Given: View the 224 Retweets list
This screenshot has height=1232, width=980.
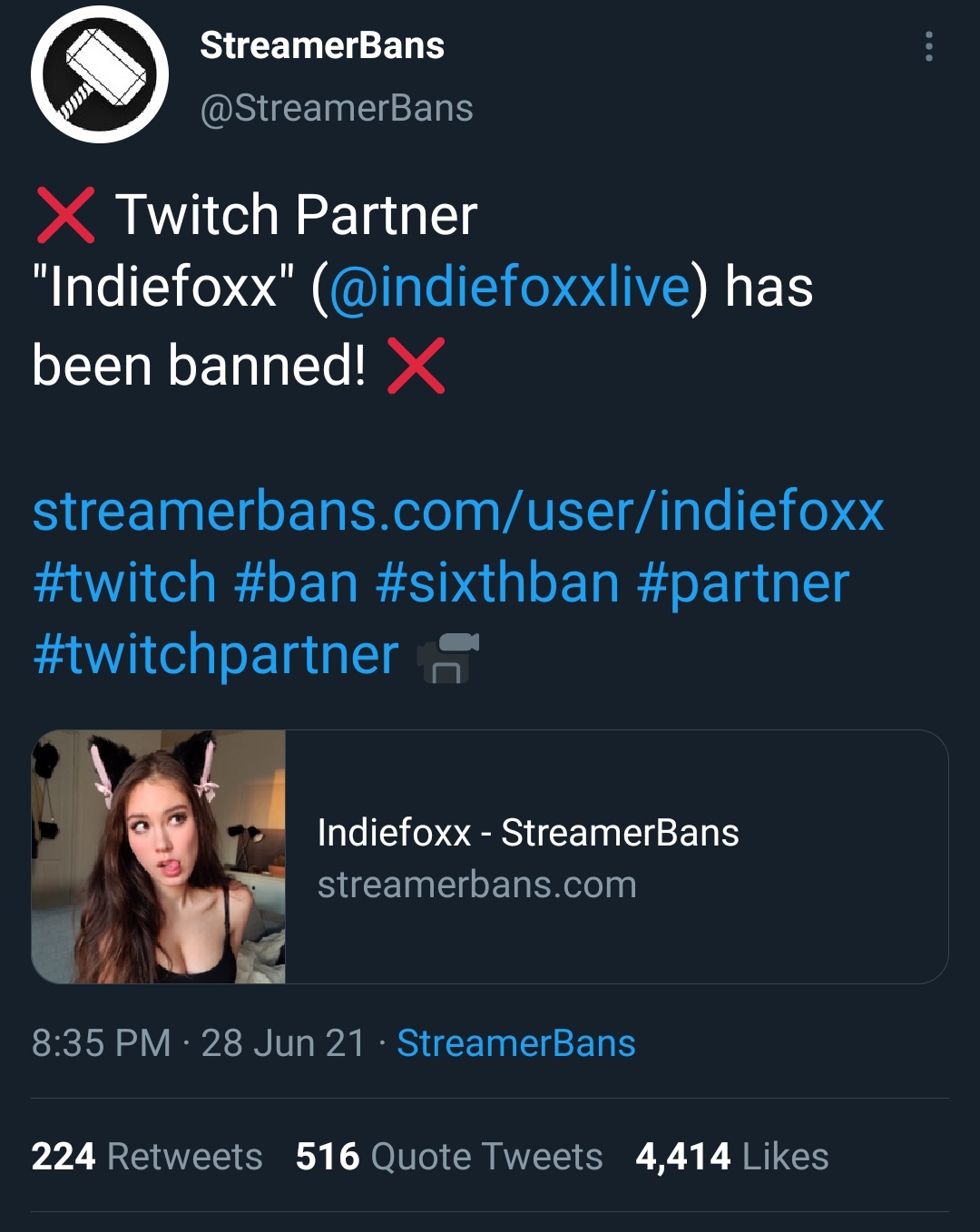Looking at the screenshot, I should [147, 1157].
